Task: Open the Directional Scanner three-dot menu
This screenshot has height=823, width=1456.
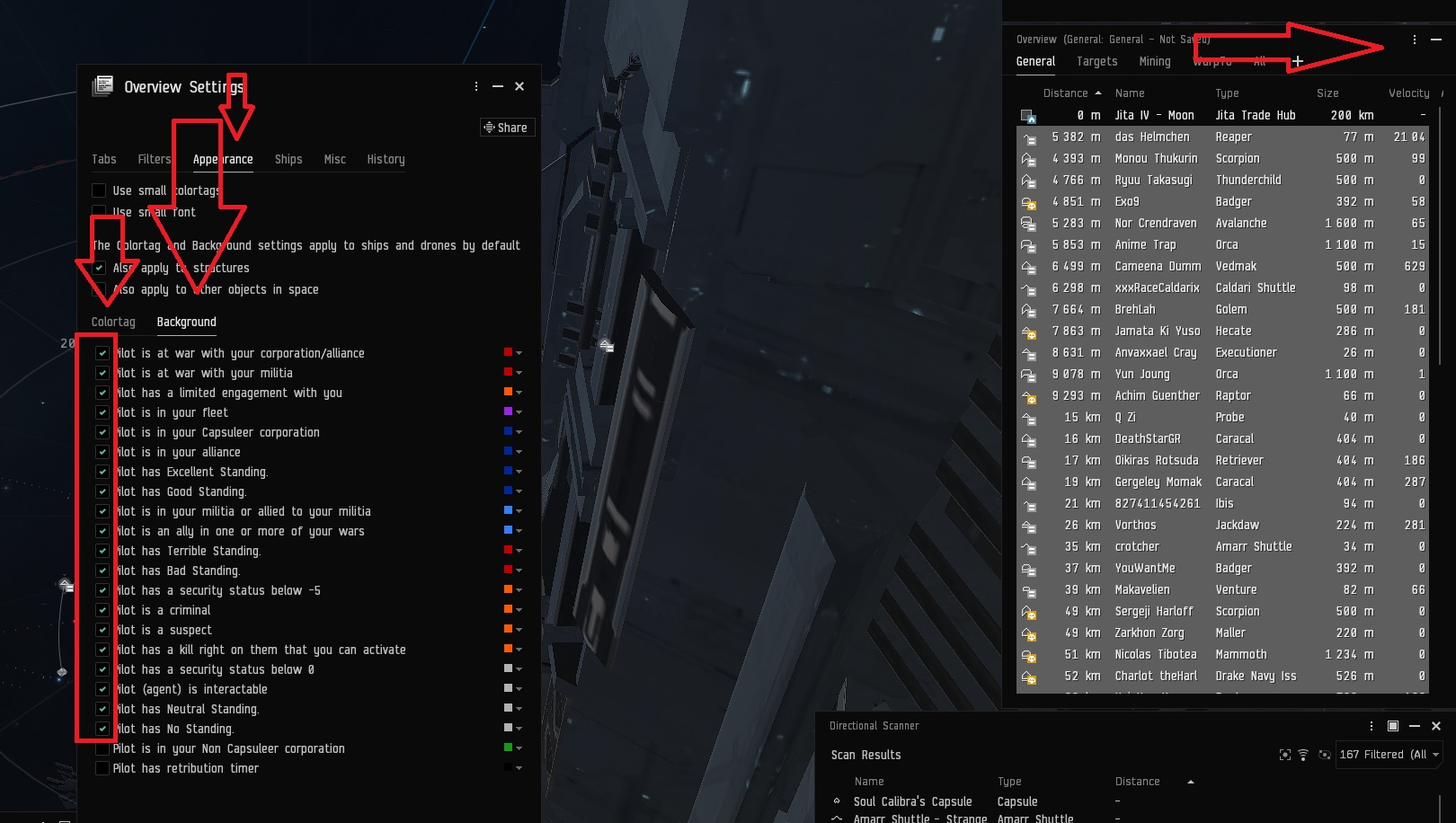Action: 1372,726
